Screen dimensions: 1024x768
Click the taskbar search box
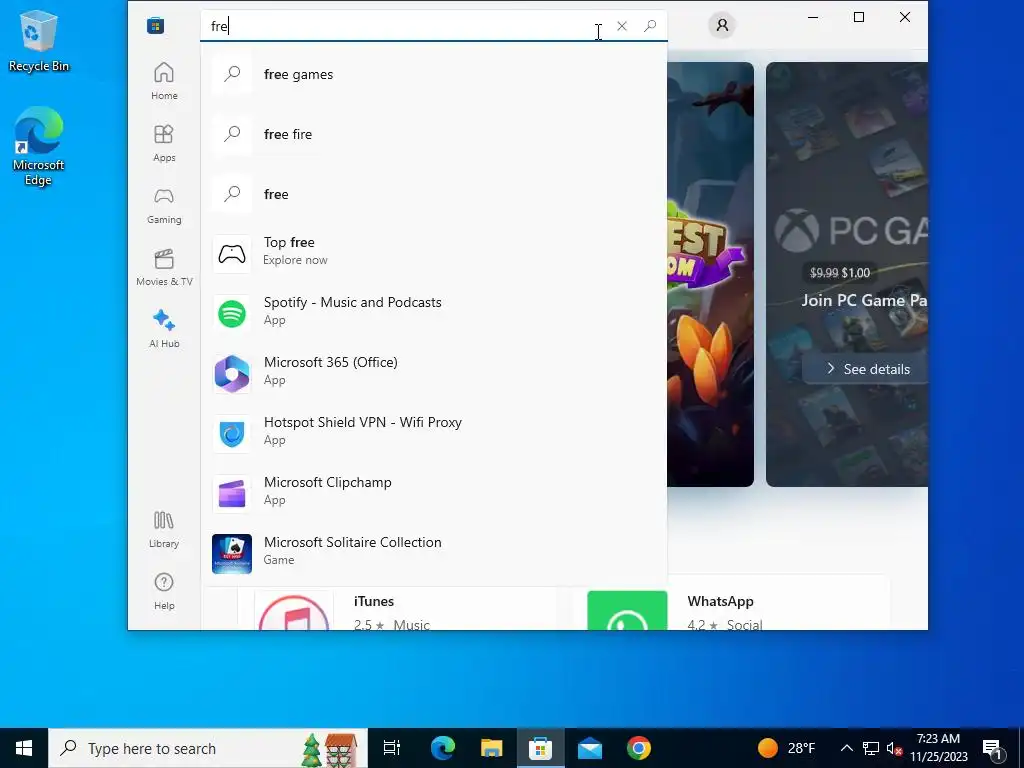tap(208, 748)
